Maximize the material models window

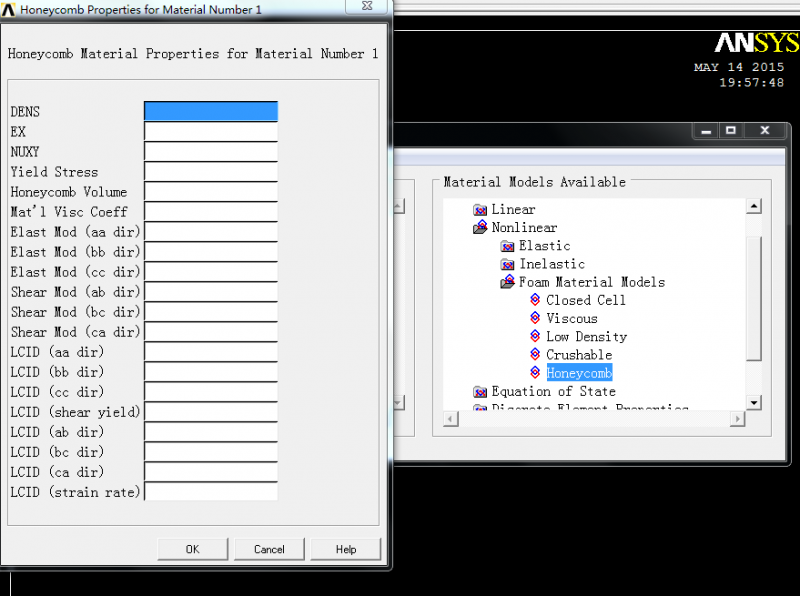731,131
